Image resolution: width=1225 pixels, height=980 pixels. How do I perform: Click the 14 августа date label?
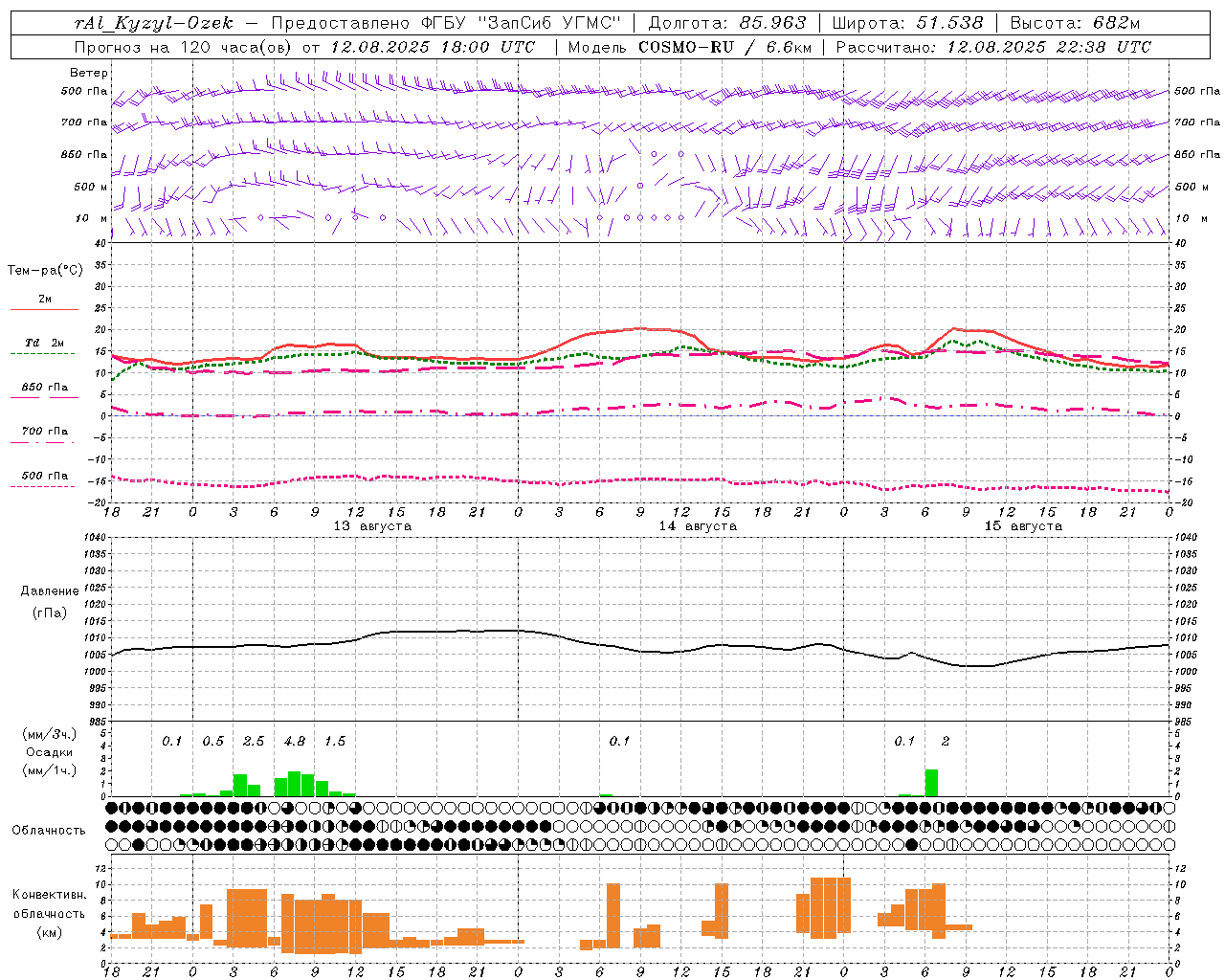click(698, 526)
